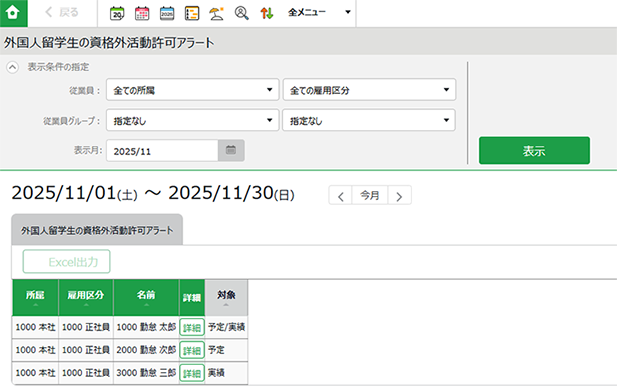Viewport: 617px width, 389px height.
Task: Click the 実績 cell in 三郎 row
Action: (226, 373)
